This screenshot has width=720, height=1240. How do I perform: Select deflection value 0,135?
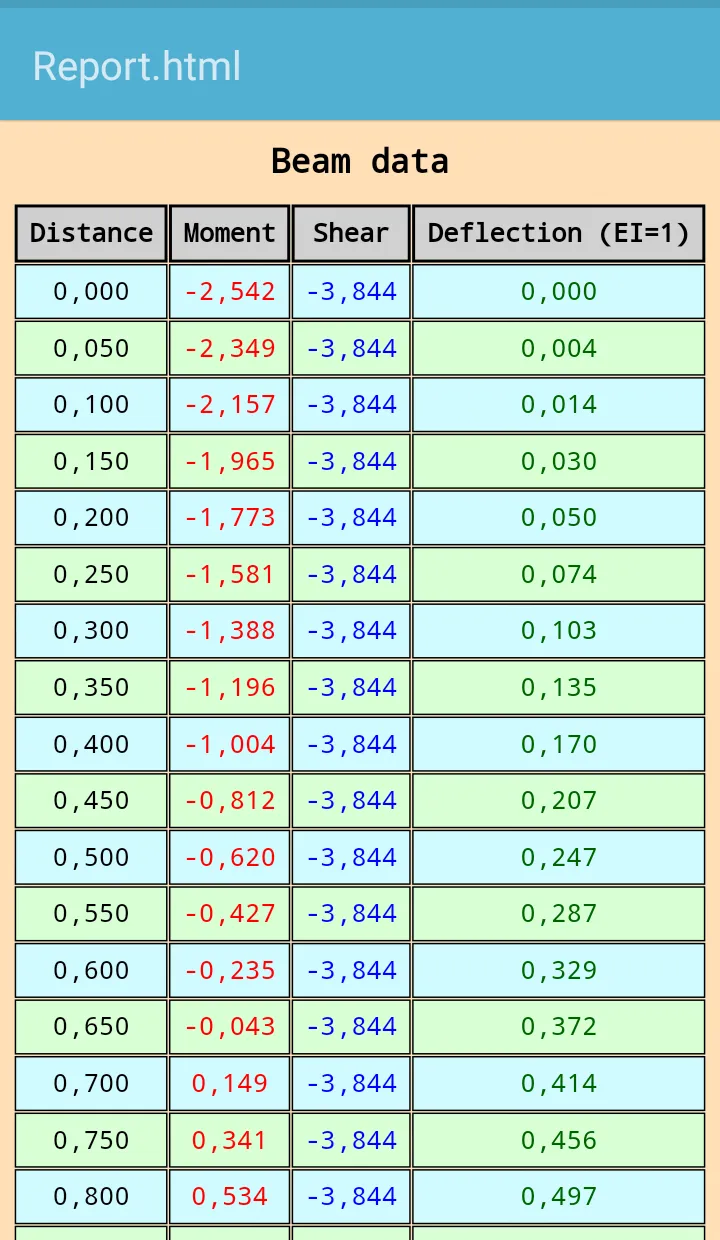tap(559, 687)
